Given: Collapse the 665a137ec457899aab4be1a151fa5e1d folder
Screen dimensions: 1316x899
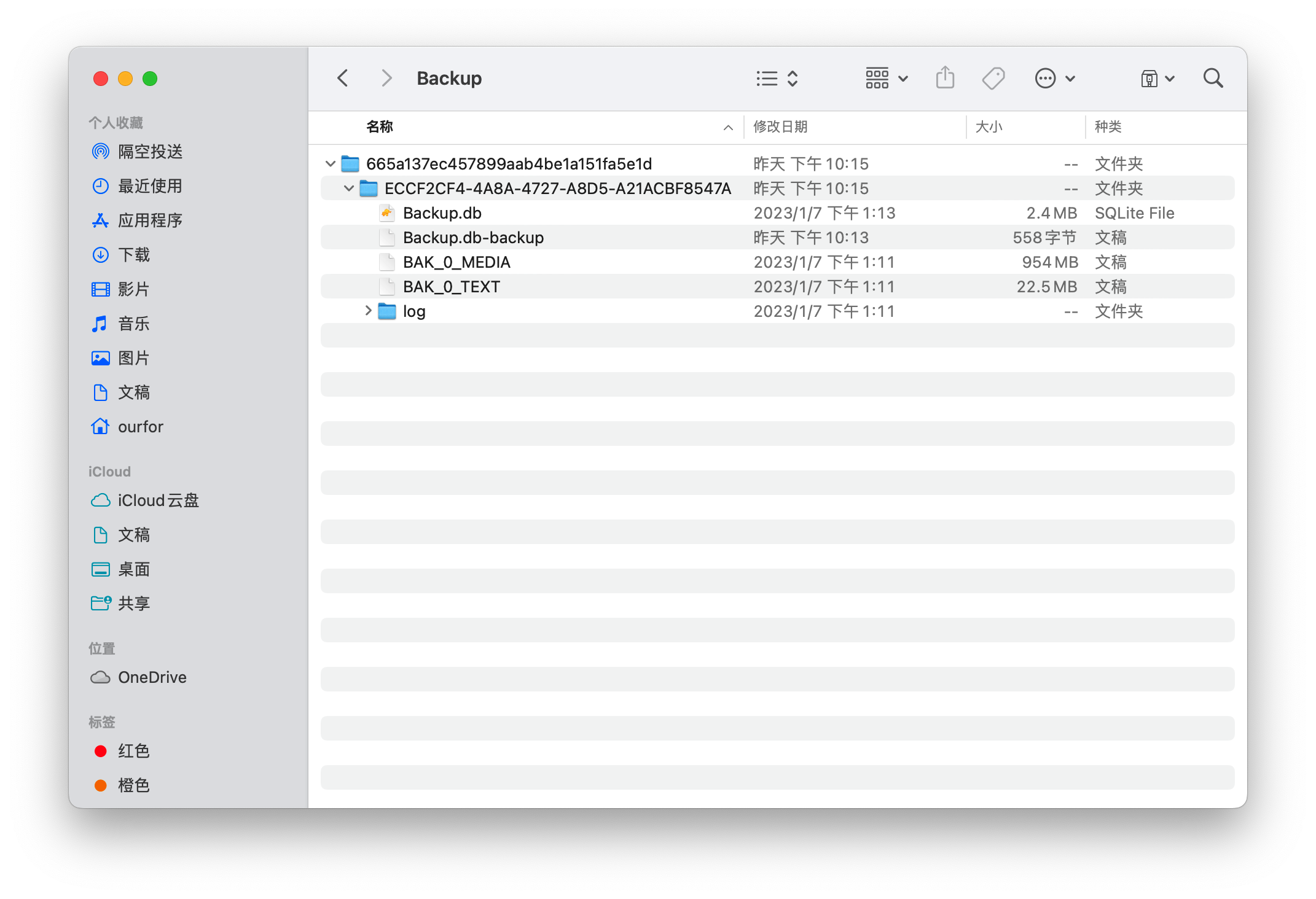Looking at the screenshot, I should 330,164.
